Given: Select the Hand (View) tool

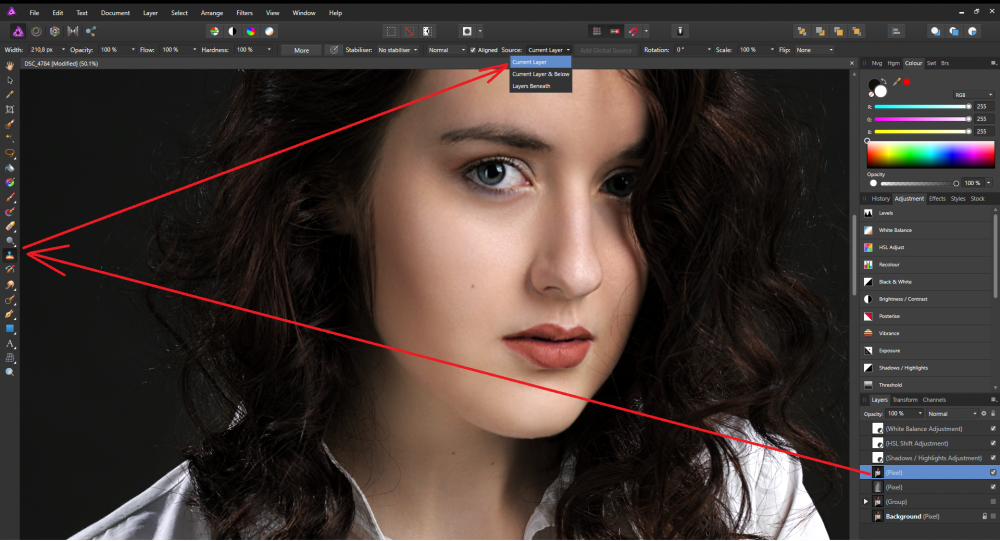Looking at the screenshot, I should click(x=10, y=66).
